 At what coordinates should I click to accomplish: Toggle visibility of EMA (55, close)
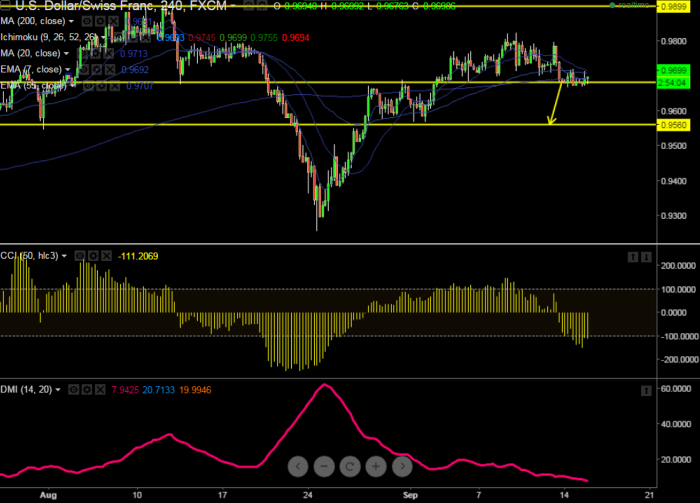coord(88,86)
